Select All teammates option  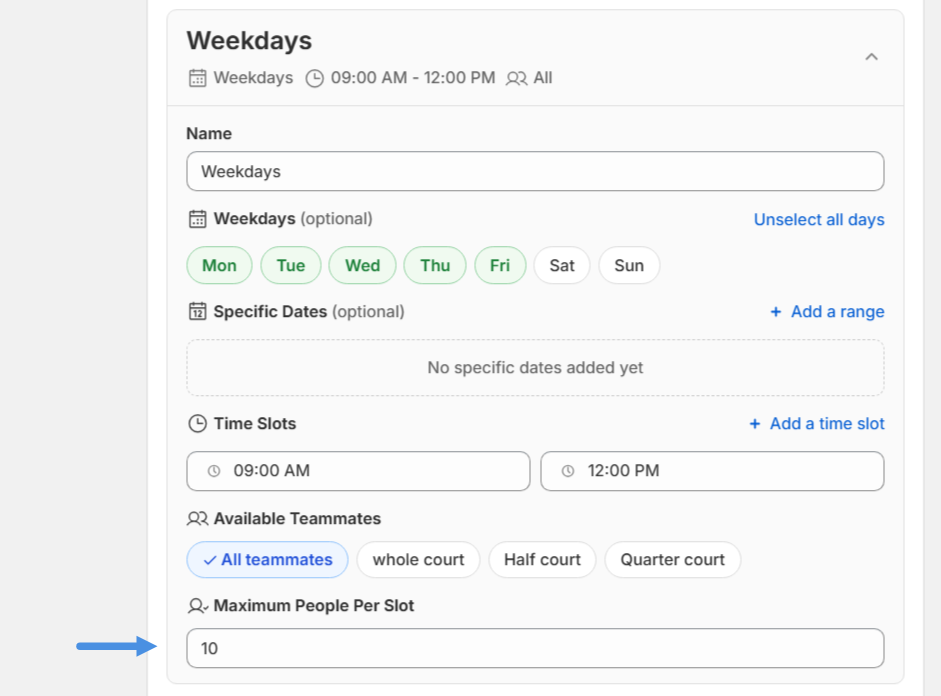pyautogui.click(x=267, y=559)
